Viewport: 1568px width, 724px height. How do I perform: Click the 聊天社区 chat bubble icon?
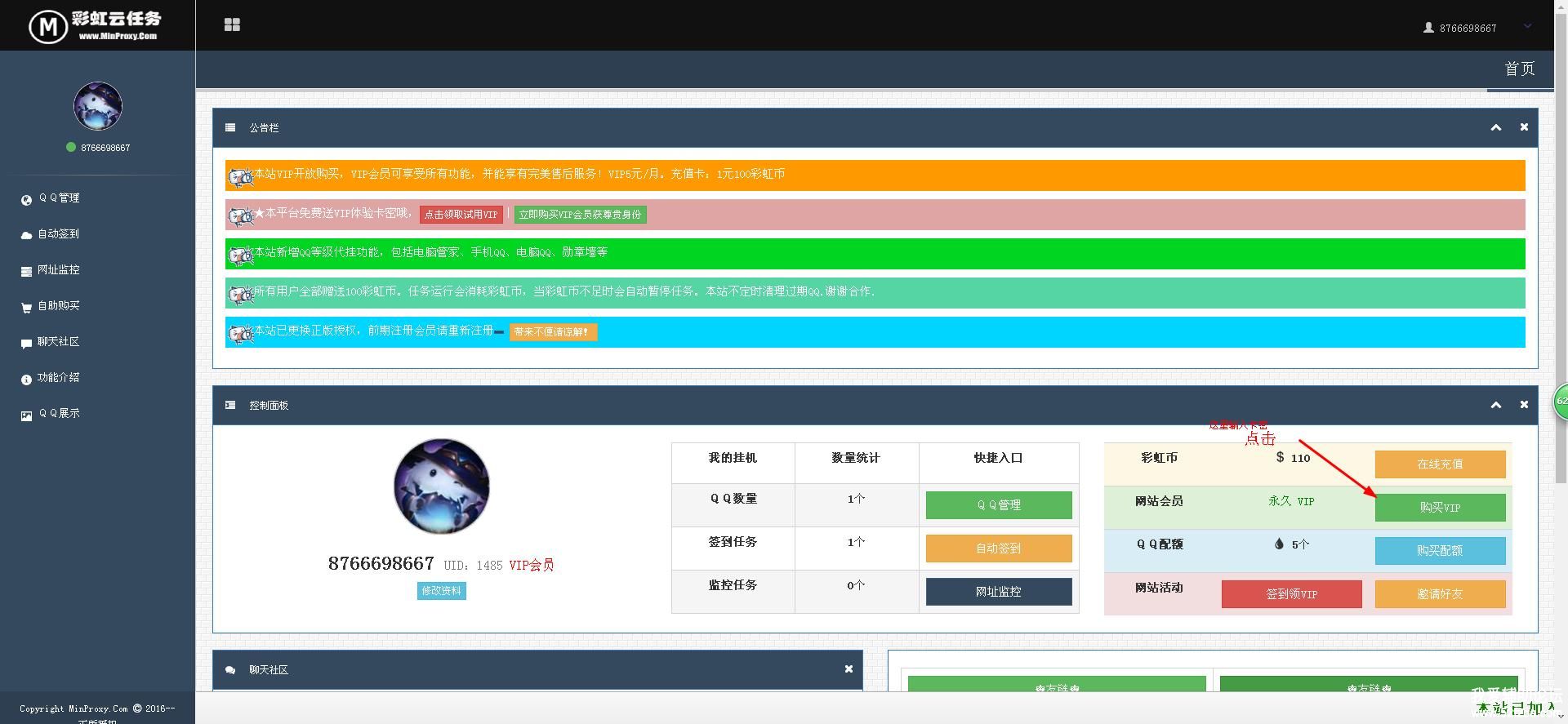pos(26,343)
